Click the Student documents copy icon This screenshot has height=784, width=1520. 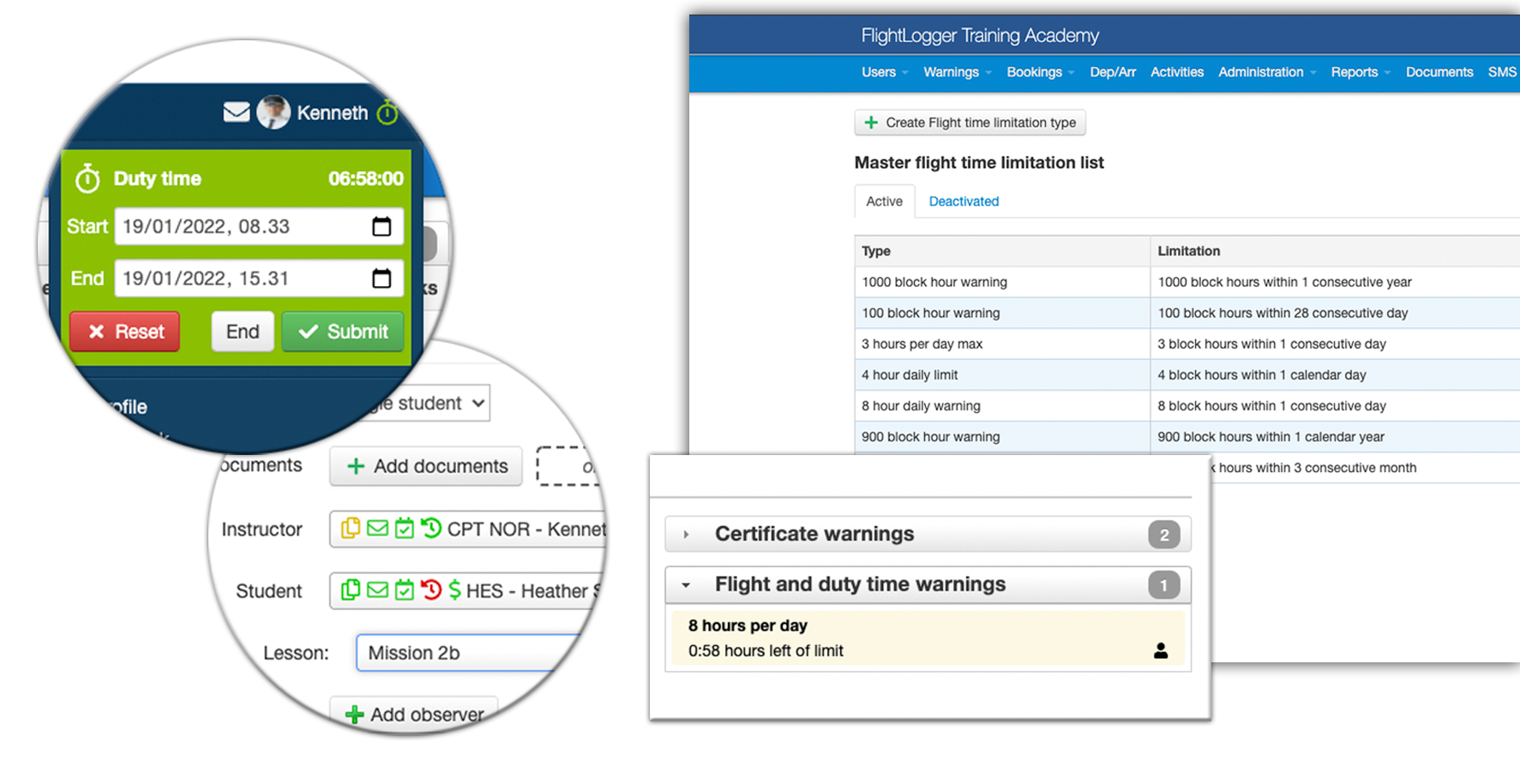(351, 590)
